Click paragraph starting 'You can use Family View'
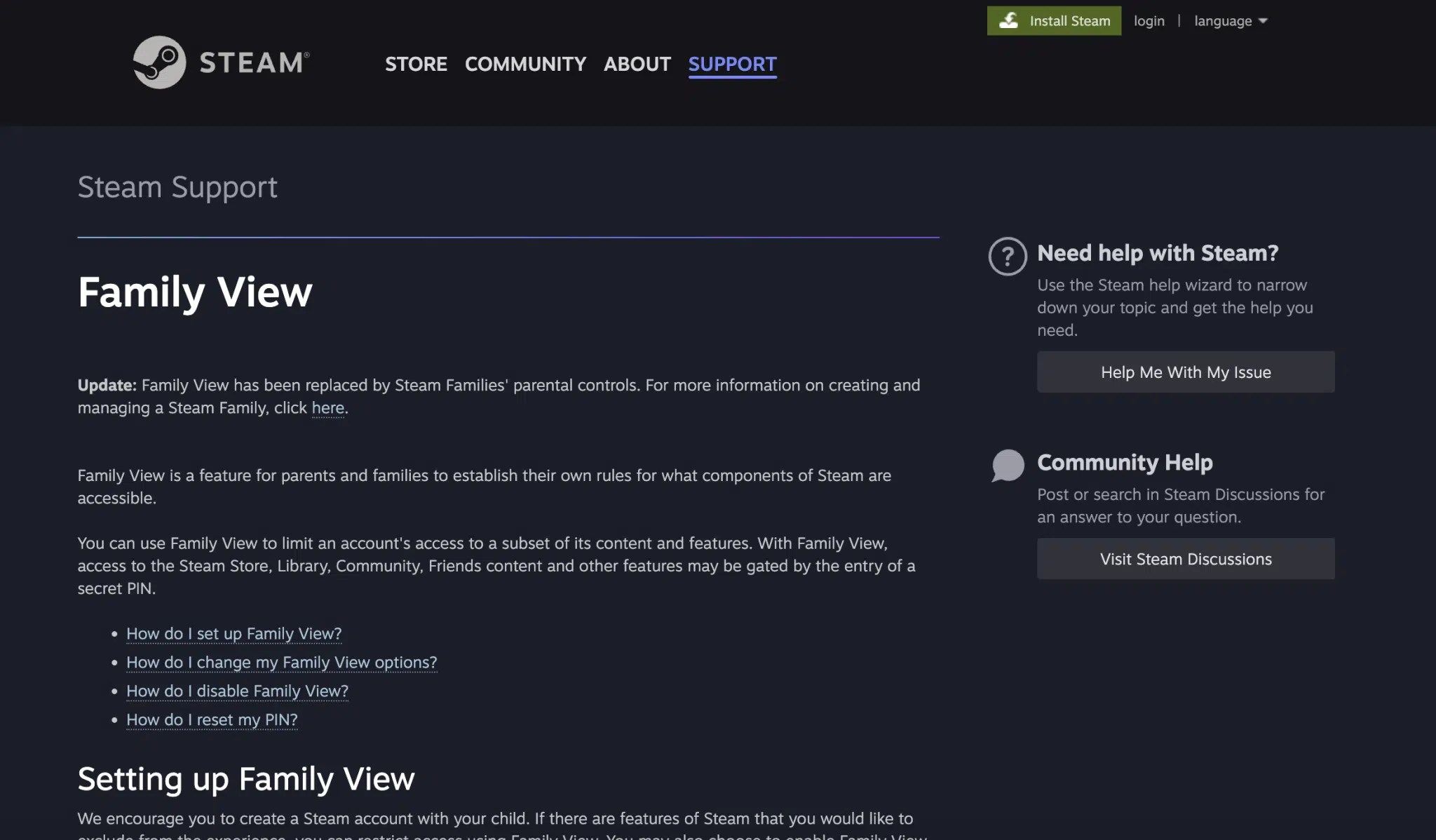1436x840 pixels. (x=496, y=566)
